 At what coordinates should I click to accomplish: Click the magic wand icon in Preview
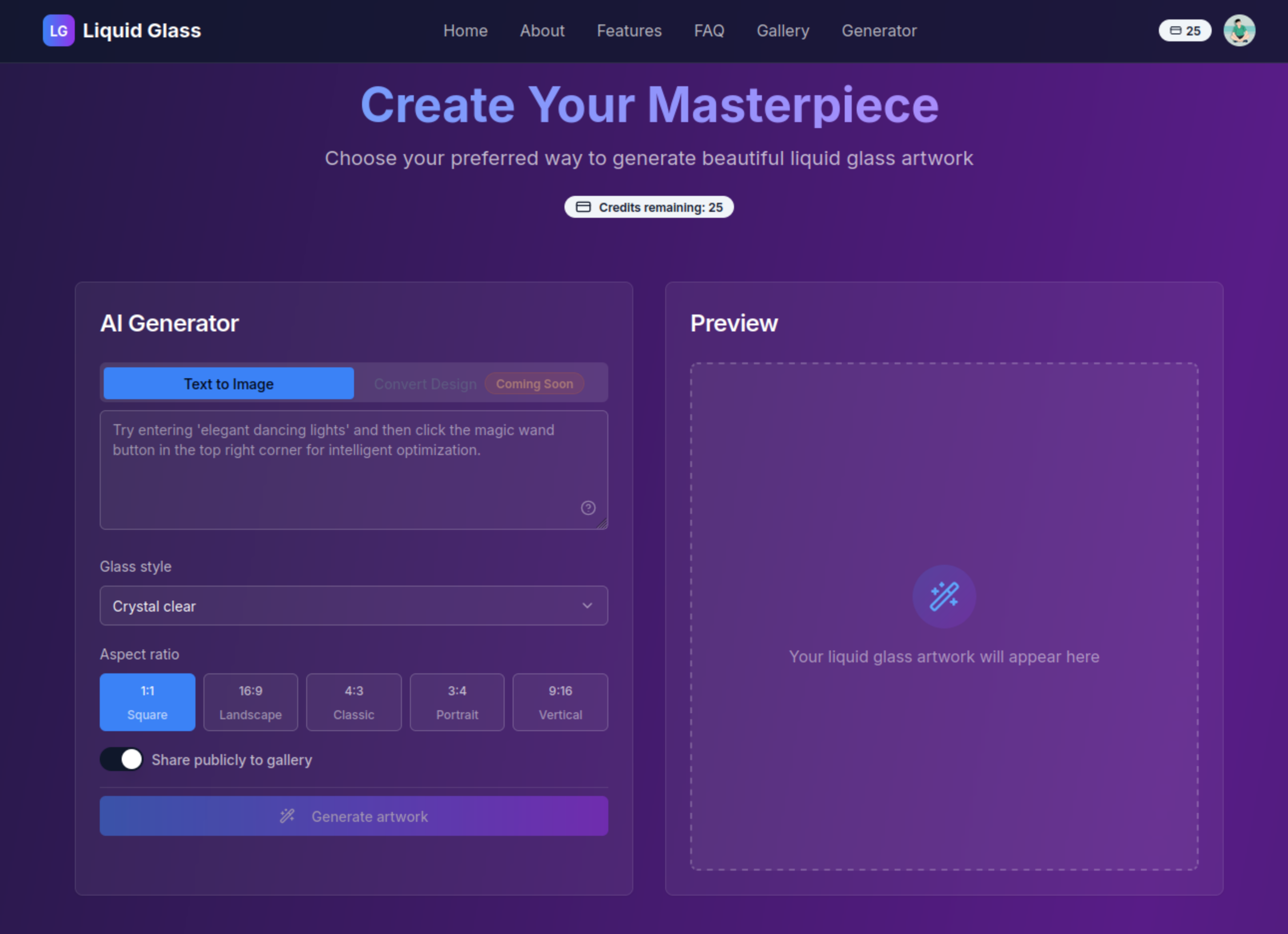click(x=944, y=596)
